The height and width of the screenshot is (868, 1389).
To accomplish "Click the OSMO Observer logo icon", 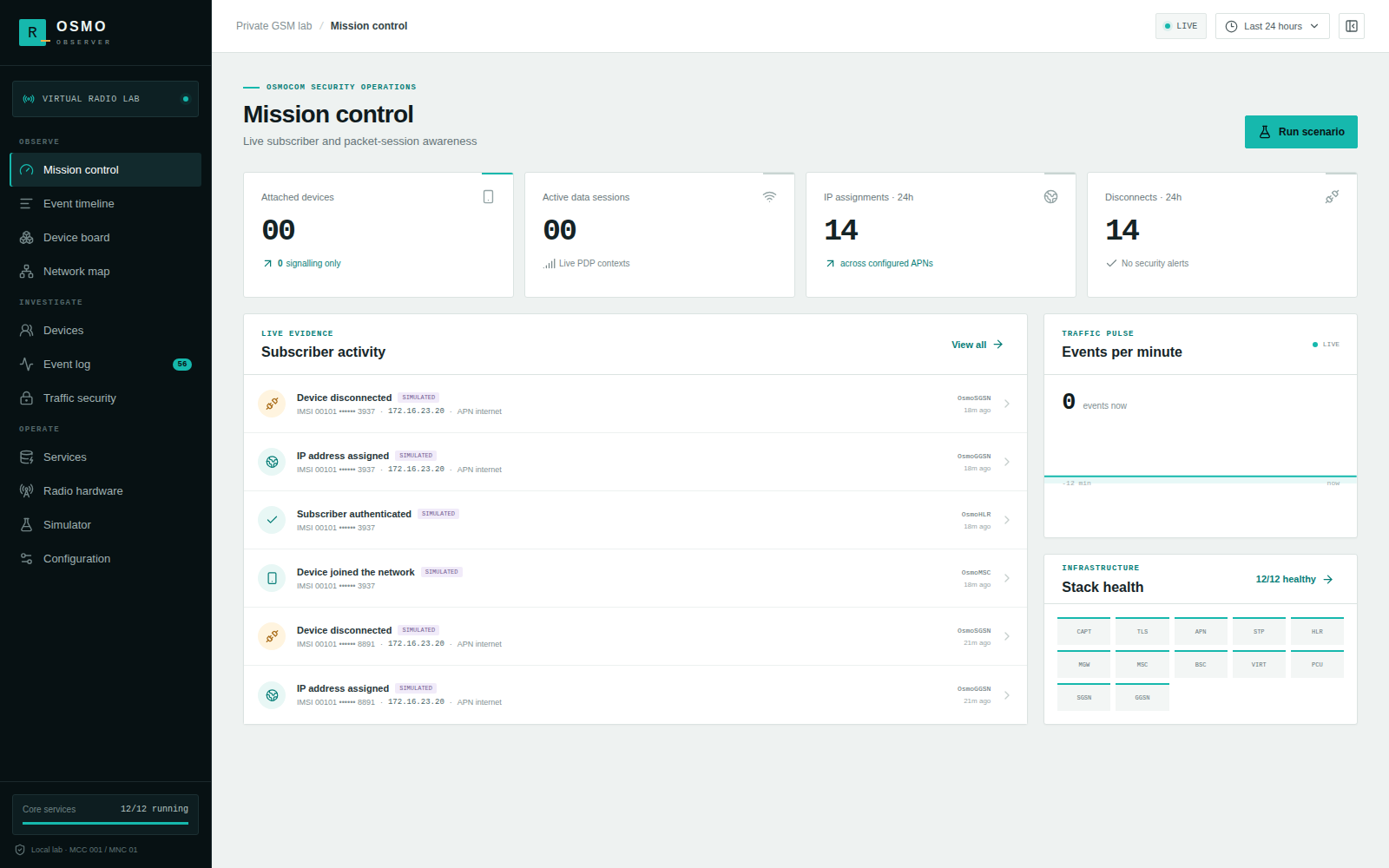I will tap(32, 33).
